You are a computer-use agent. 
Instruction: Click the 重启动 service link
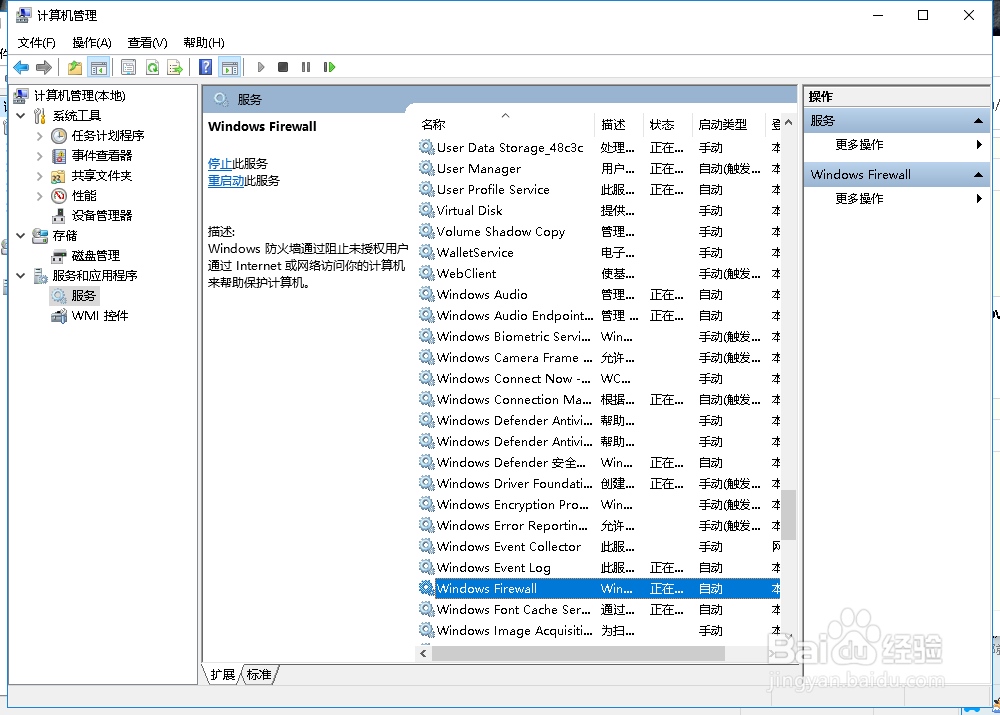(x=226, y=181)
